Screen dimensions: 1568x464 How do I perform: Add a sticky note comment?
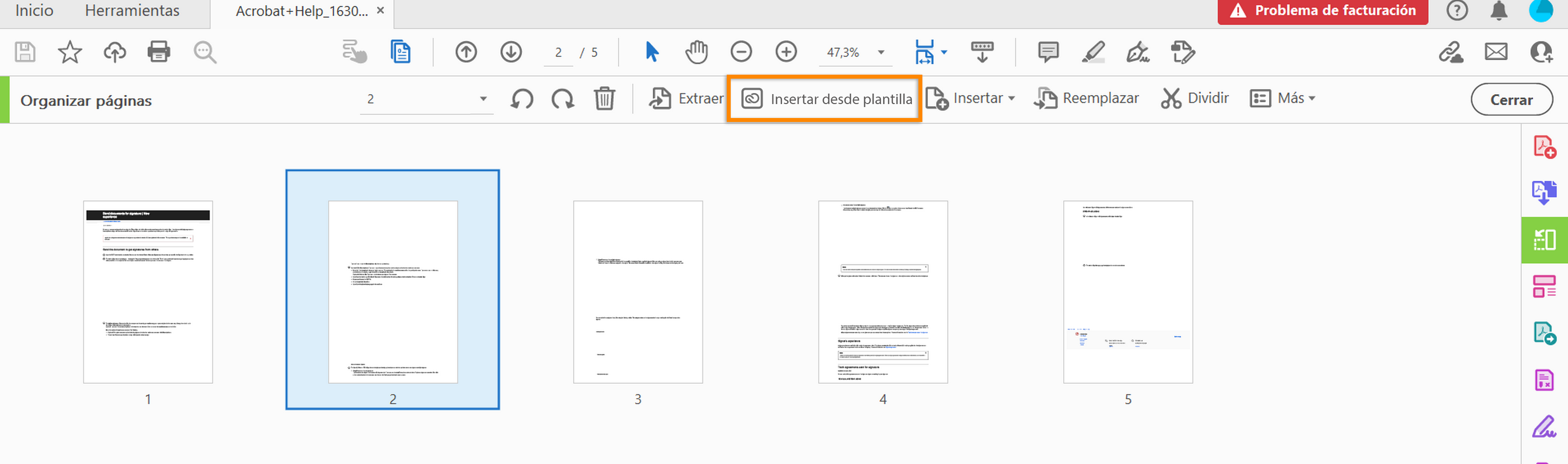point(1048,52)
